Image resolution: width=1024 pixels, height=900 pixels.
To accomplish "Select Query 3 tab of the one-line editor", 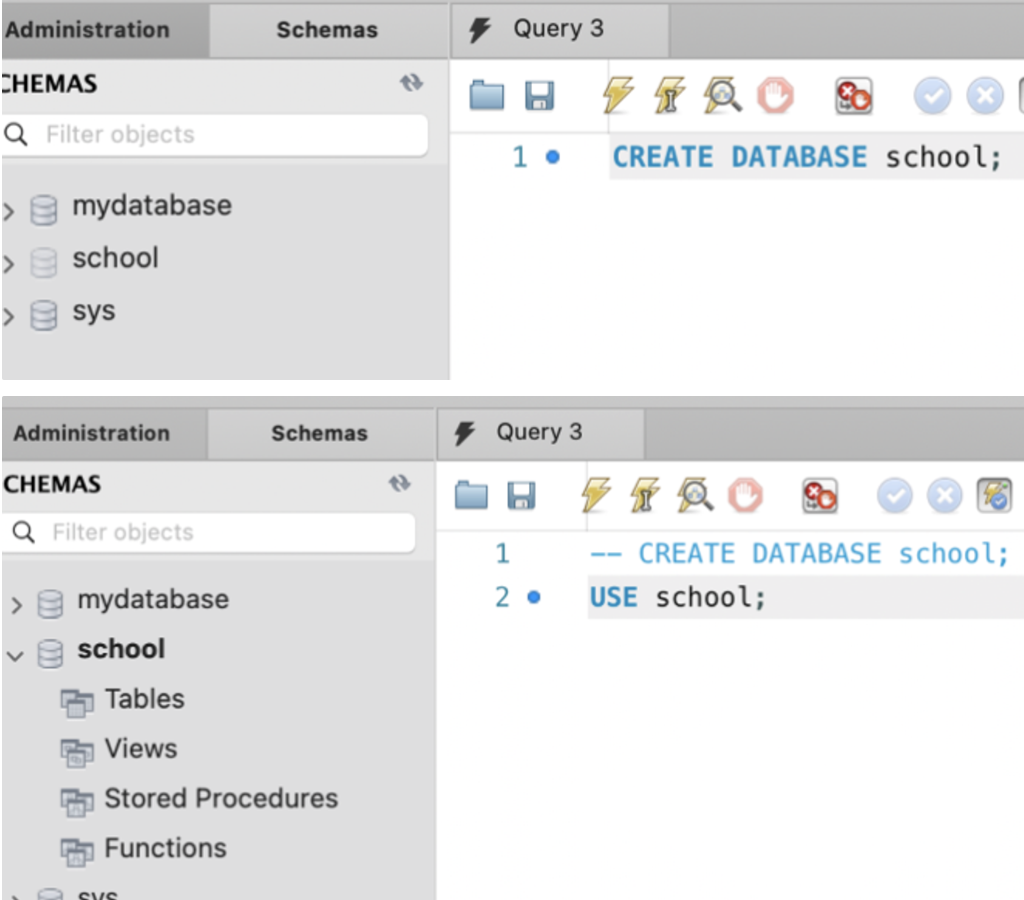I will [x=557, y=29].
